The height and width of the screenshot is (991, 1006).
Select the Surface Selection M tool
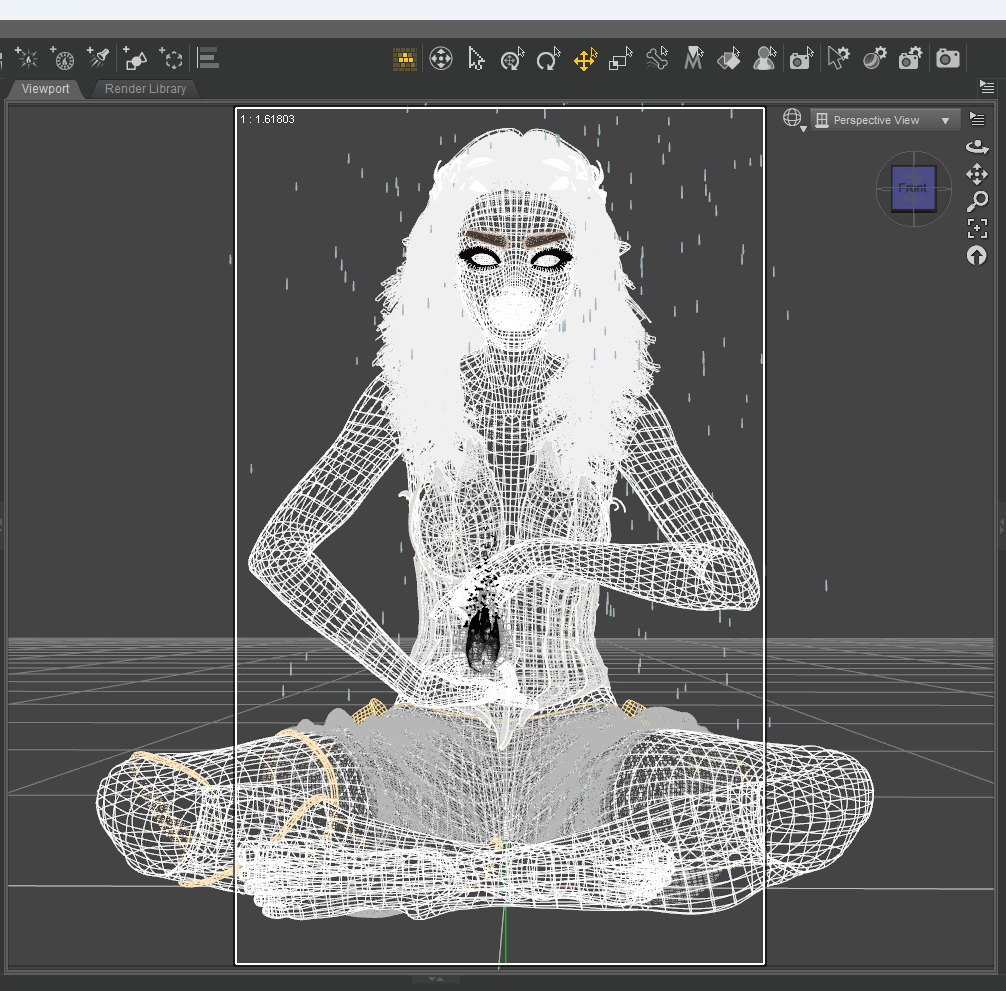[x=694, y=59]
